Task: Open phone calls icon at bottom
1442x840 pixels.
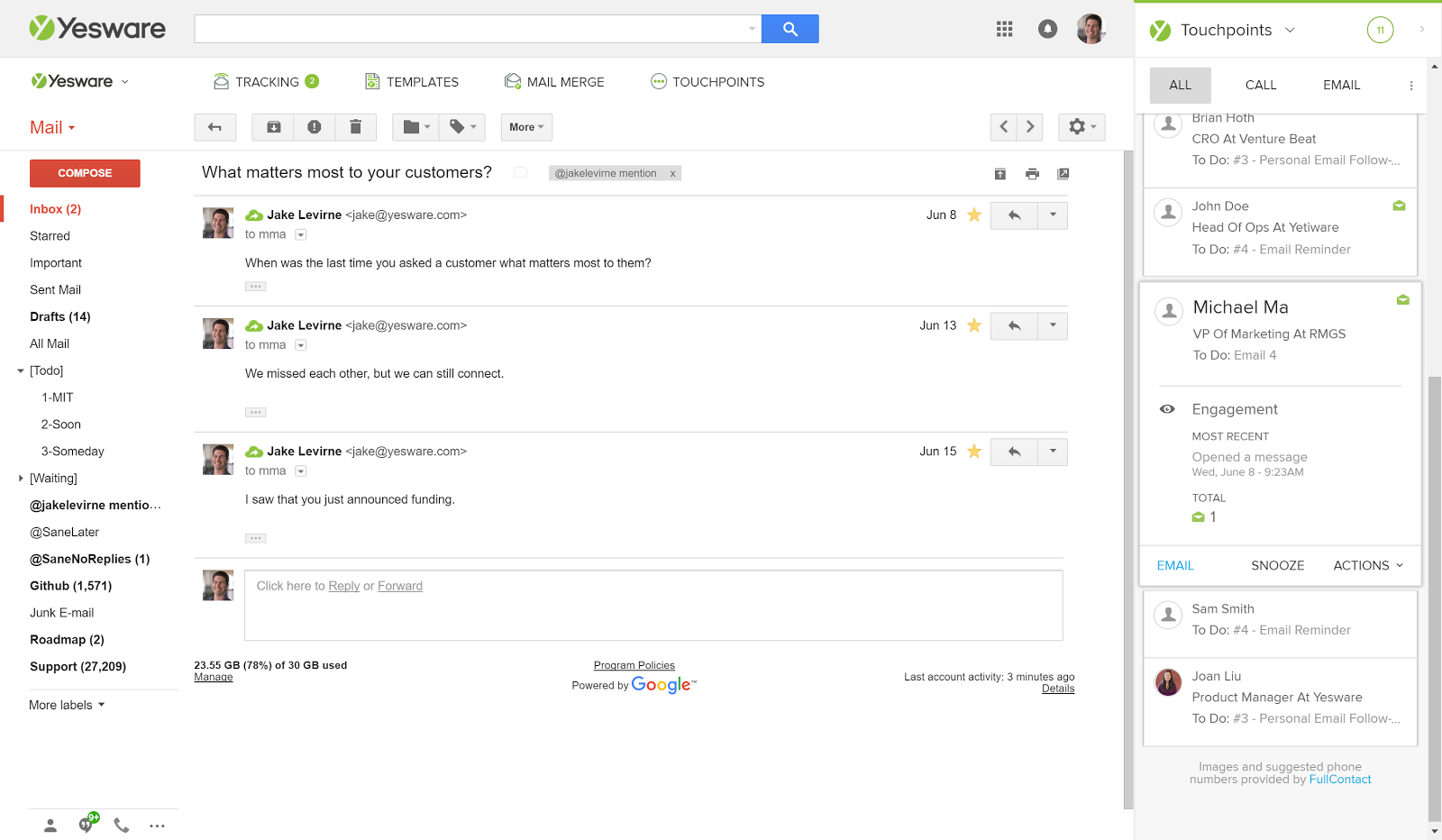Action: (122, 825)
